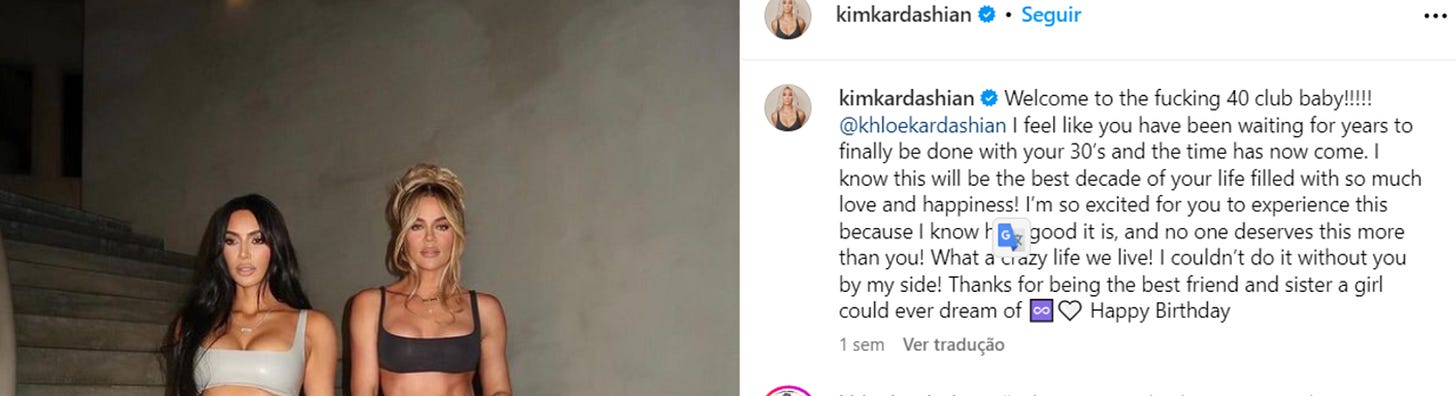The image size is (1456, 396).
Task: Open the avatar next to the caption
Action: 788,108
